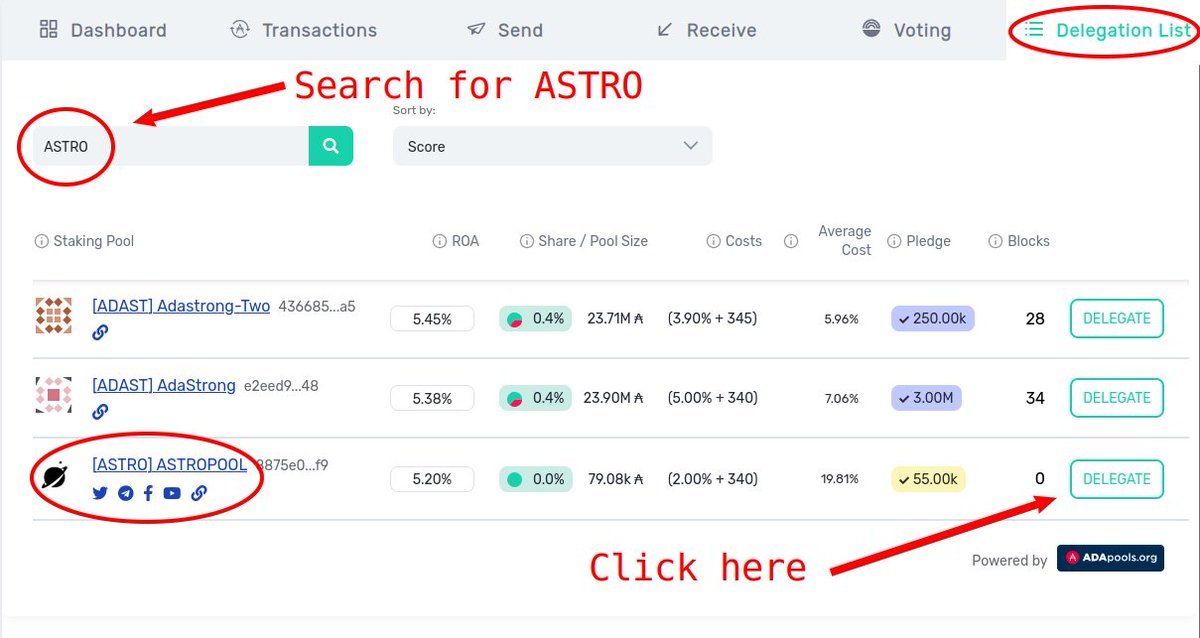Click pool size 79.08k value
Screen dimensions: 1200x638
tap(615, 479)
